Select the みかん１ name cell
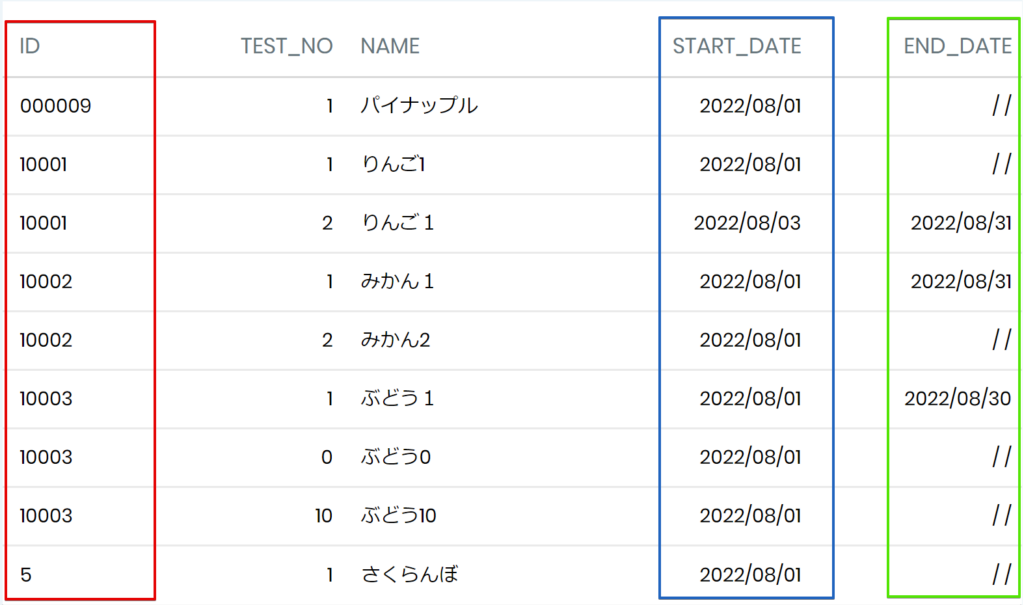Viewport: 1024px width, 605px height. (398, 282)
